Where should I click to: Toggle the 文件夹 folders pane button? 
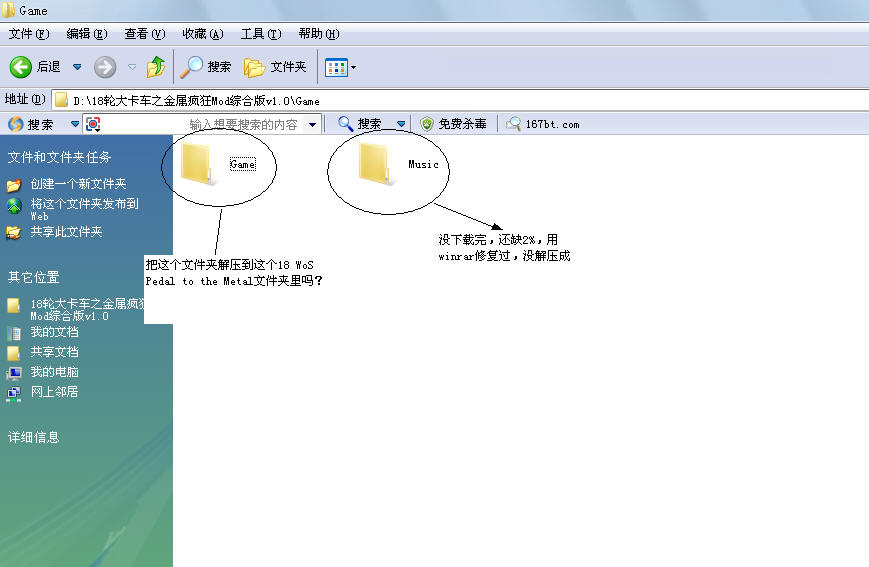pos(275,67)
